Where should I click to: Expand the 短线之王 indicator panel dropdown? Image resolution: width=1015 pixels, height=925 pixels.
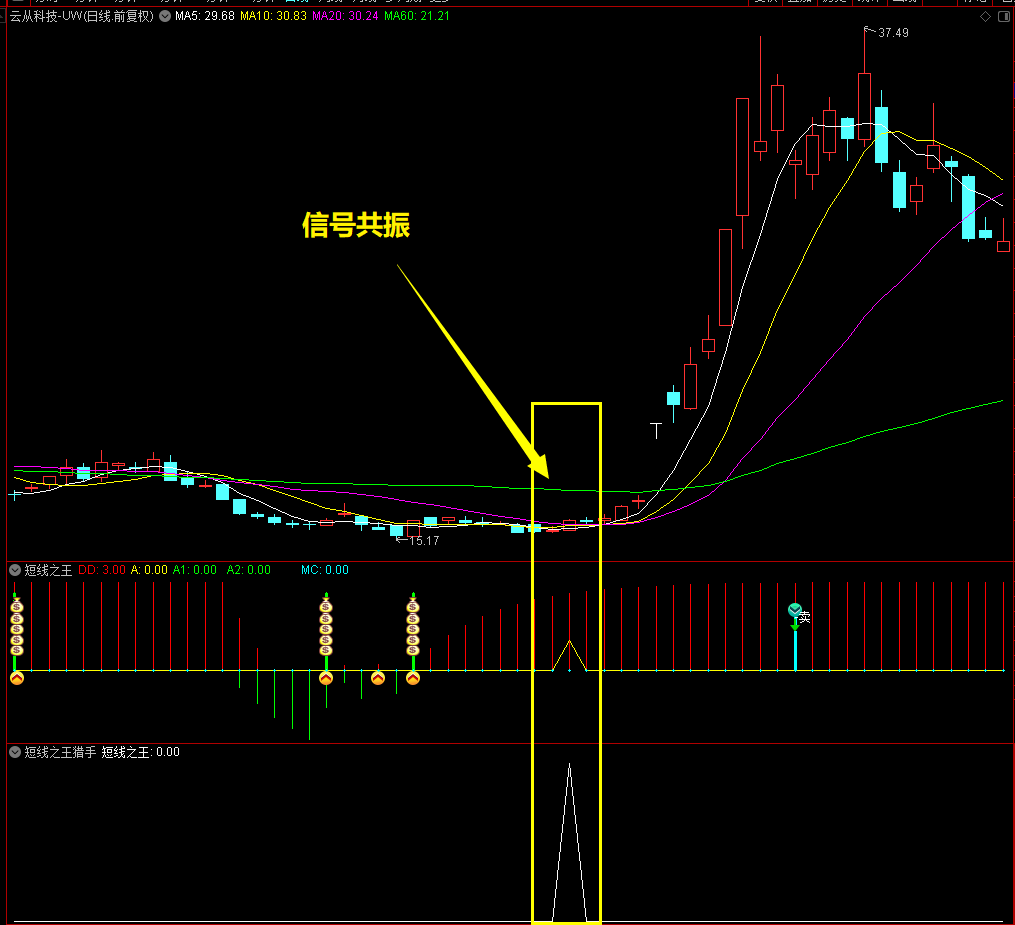(15, 570)
